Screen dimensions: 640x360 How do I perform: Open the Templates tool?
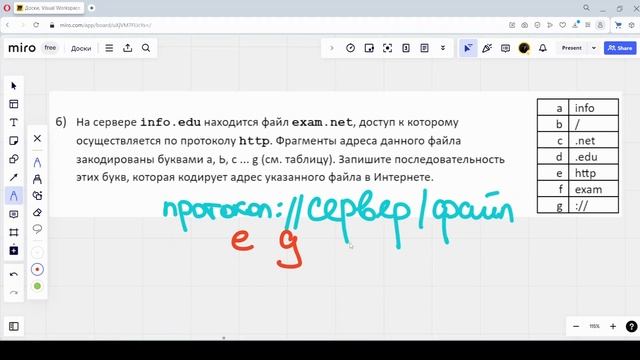click(14, 104)
